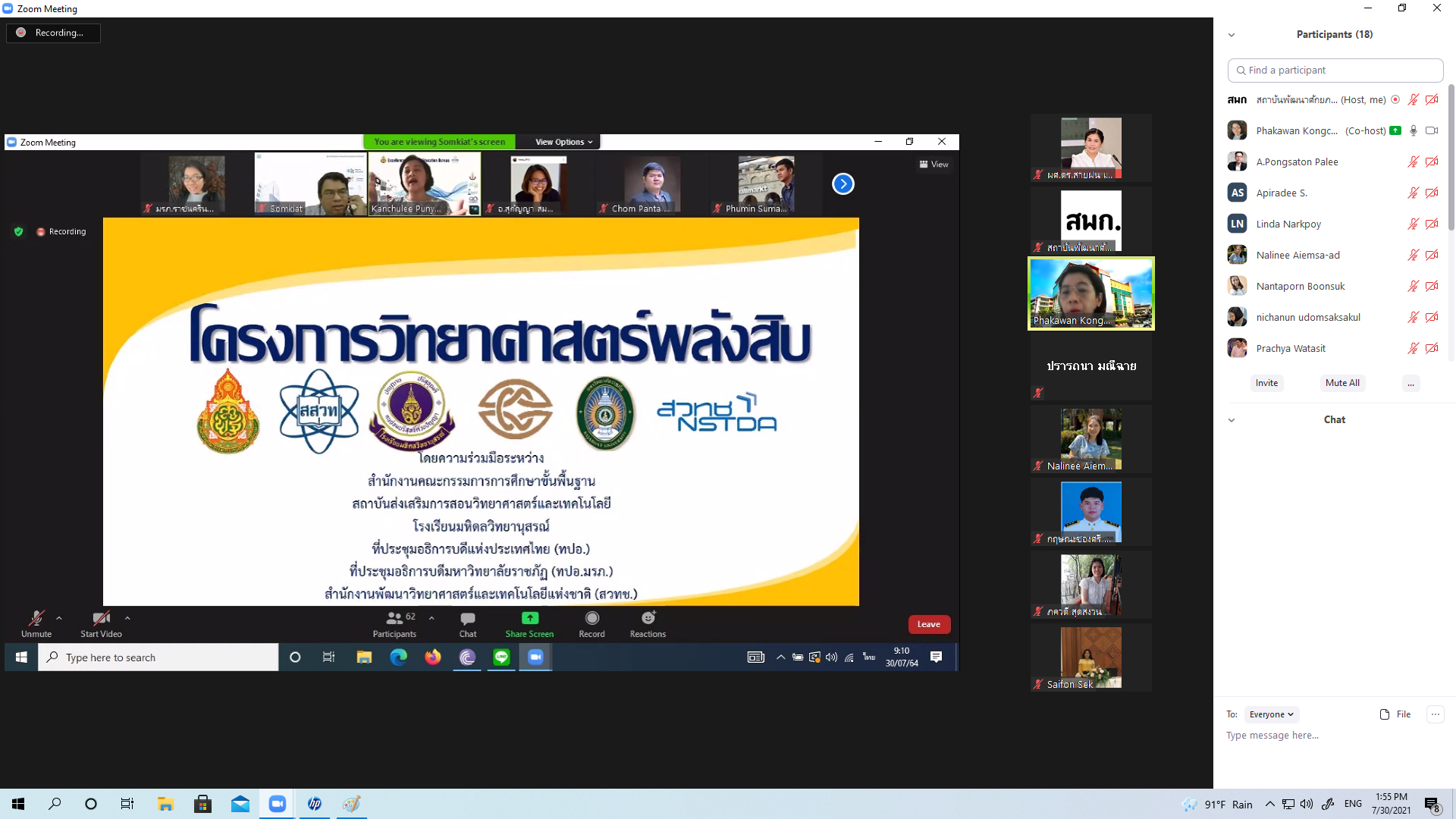Viewport: 1456px width, 819px height.
Task: Open the notification center with badge
Action: (1432, 805)
